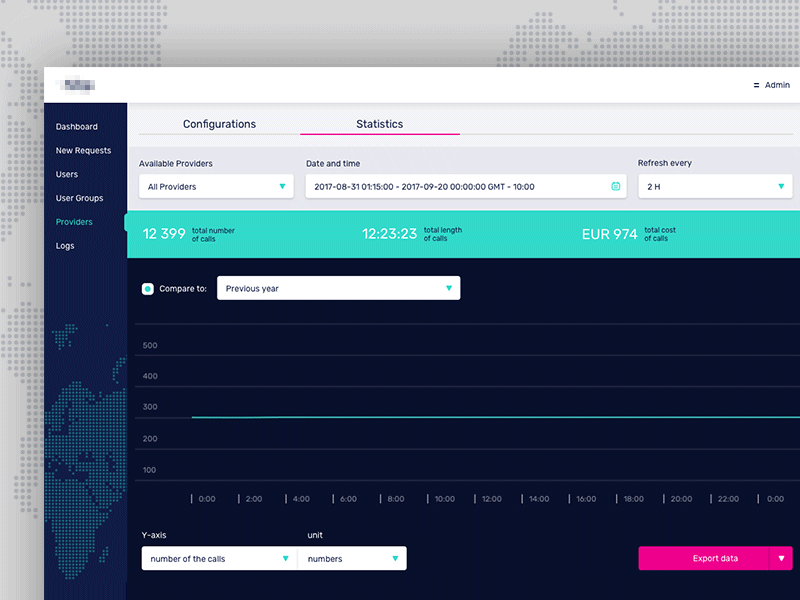Switch to the Configurations tab
Screen dimensions: 800x600
pos(218,124)
